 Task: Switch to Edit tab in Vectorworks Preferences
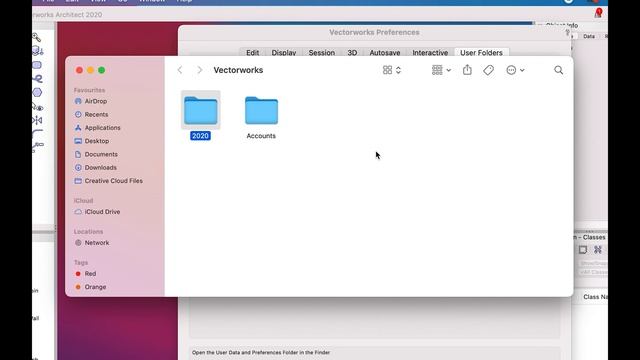point(253,53)
